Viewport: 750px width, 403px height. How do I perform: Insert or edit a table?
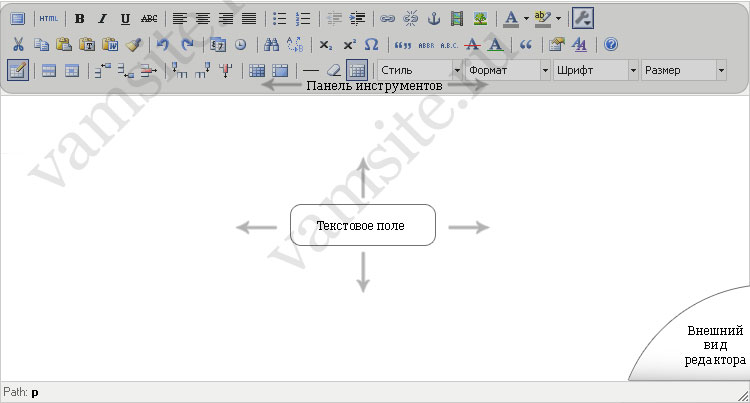18,70
